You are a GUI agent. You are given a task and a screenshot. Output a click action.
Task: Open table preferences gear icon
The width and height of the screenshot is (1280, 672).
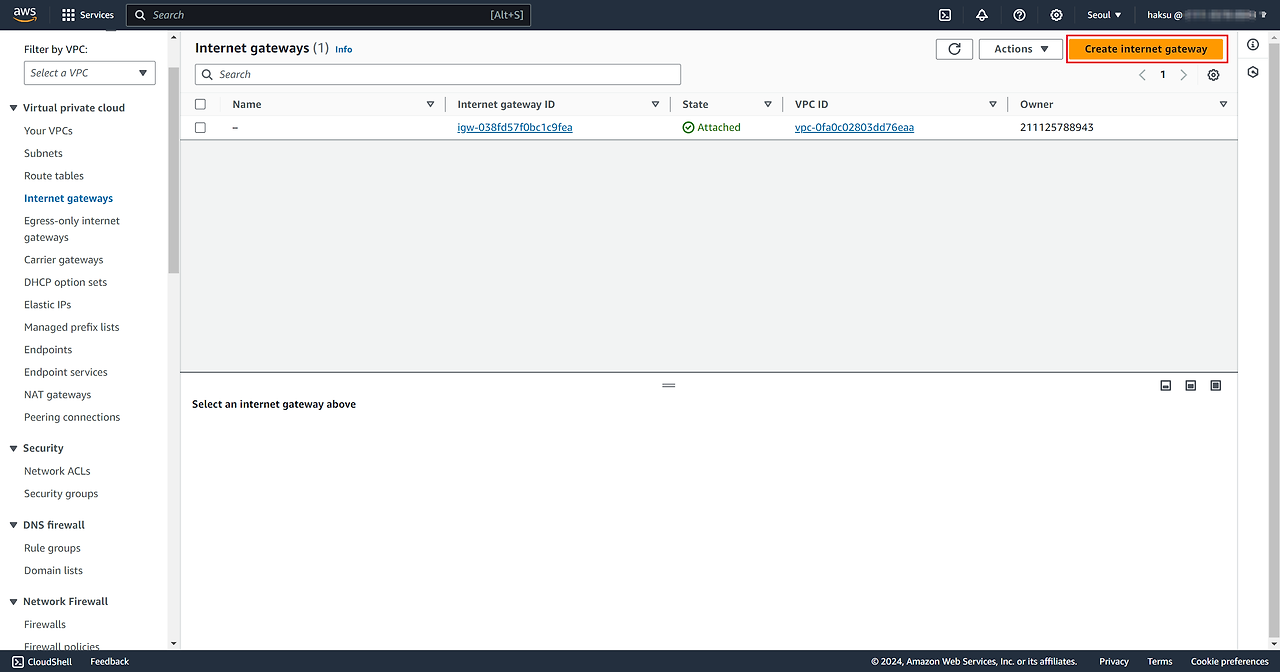pos(1213,75)
